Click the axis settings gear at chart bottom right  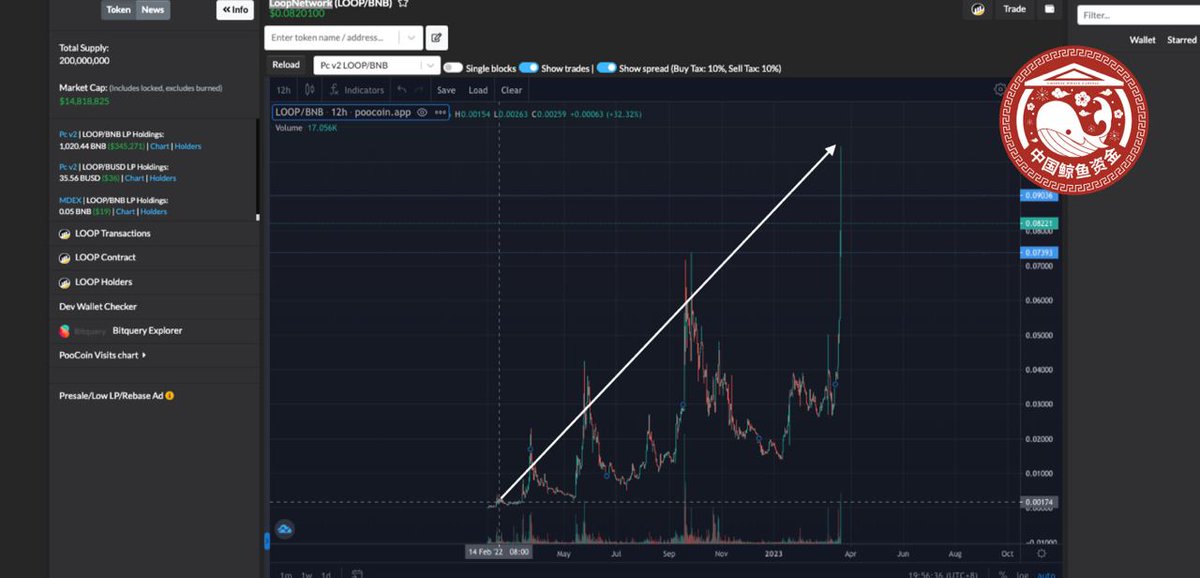click(x=1041, y=552)
